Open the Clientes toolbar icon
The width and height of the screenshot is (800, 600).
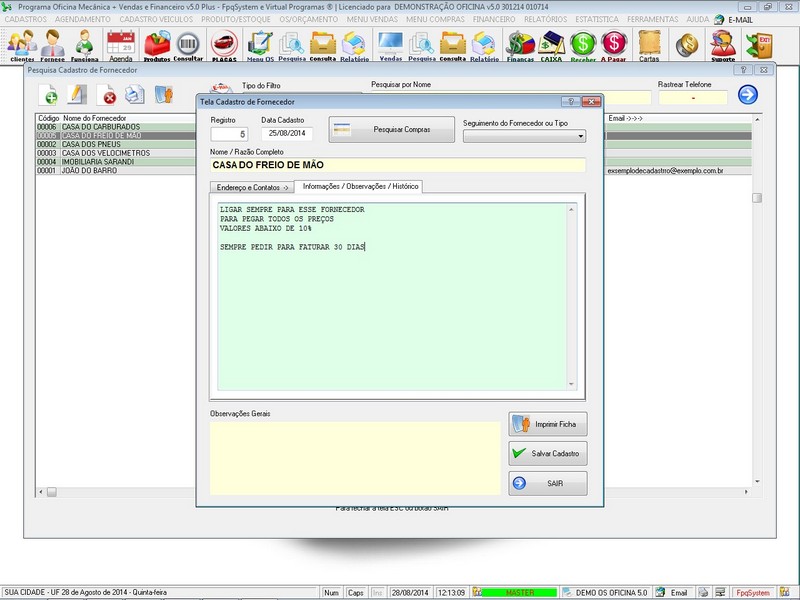click(x=22, y=45)
